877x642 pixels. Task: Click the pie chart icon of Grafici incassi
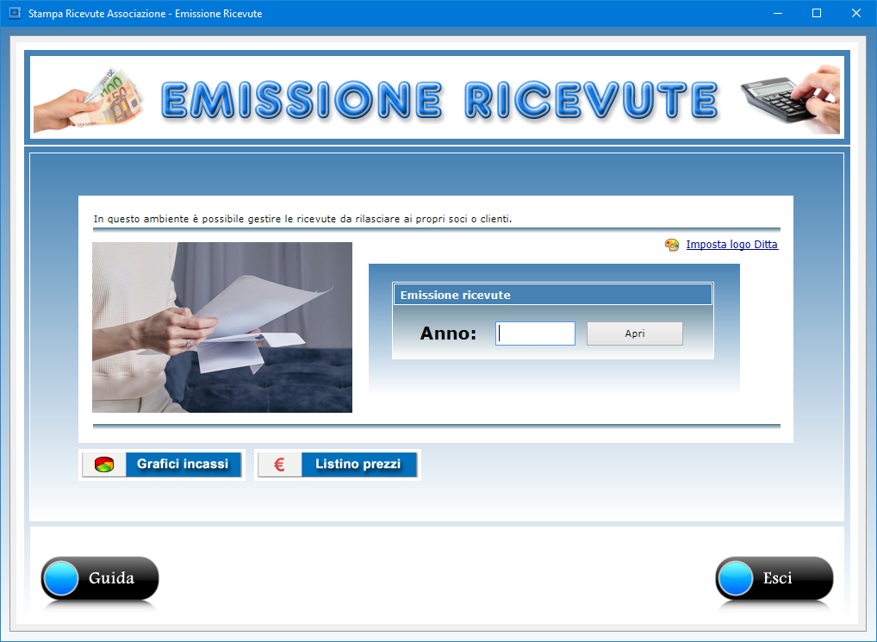tap(104, 465)
